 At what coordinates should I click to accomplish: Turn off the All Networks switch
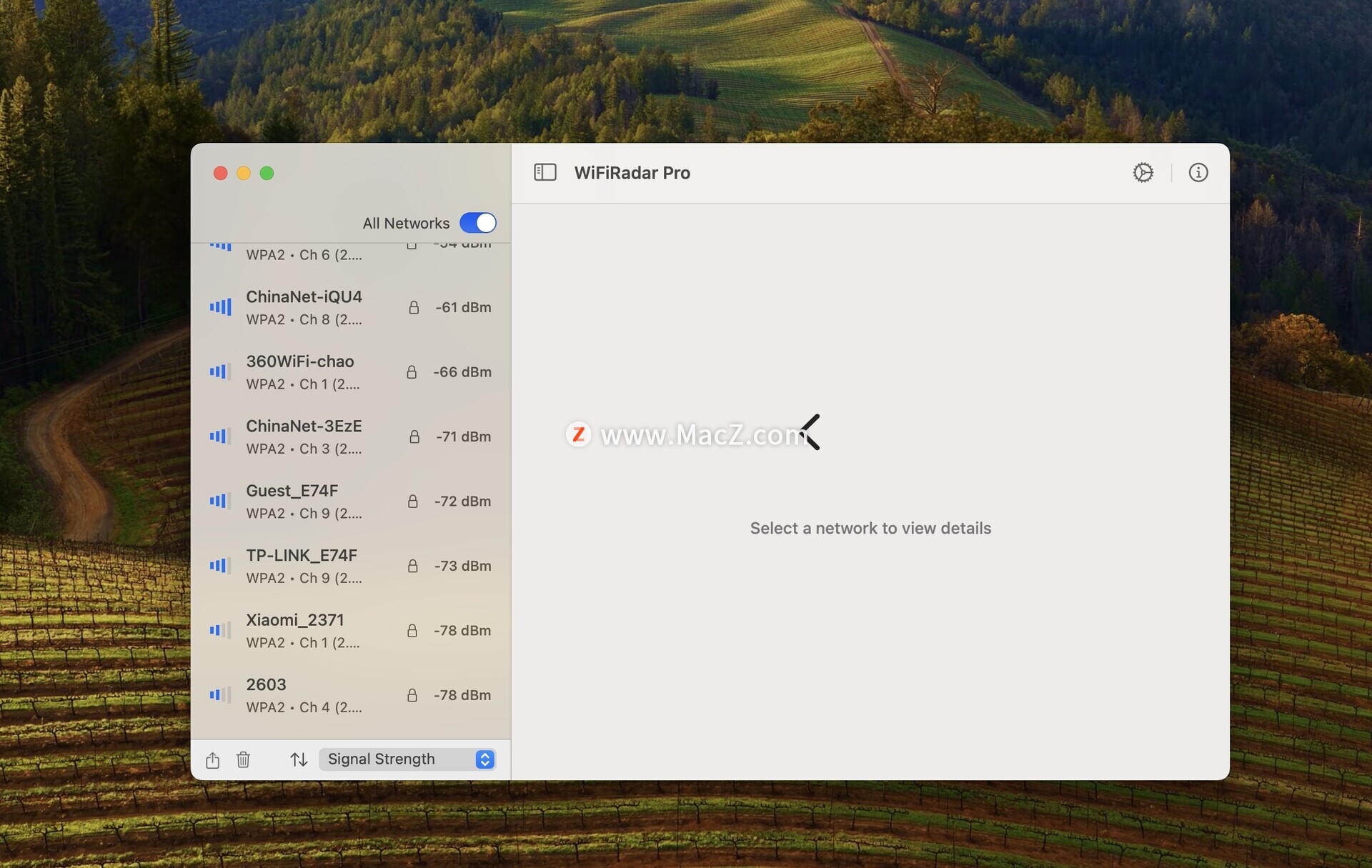point(478,223)
